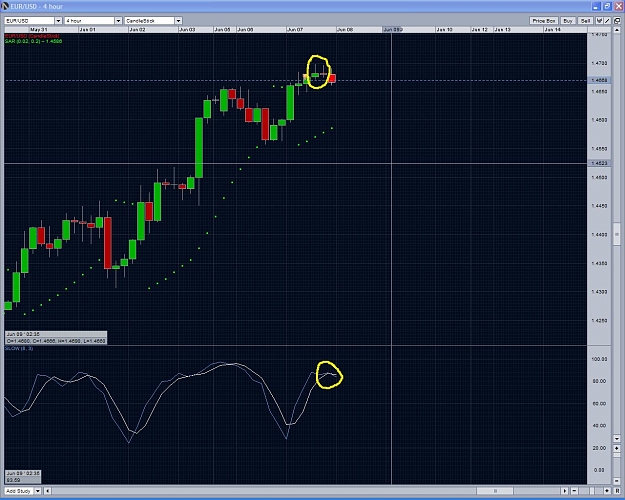Viewport: 625px width, 500px height.
Task: Click the OHLC info box on chart
Action: point(56,338)
